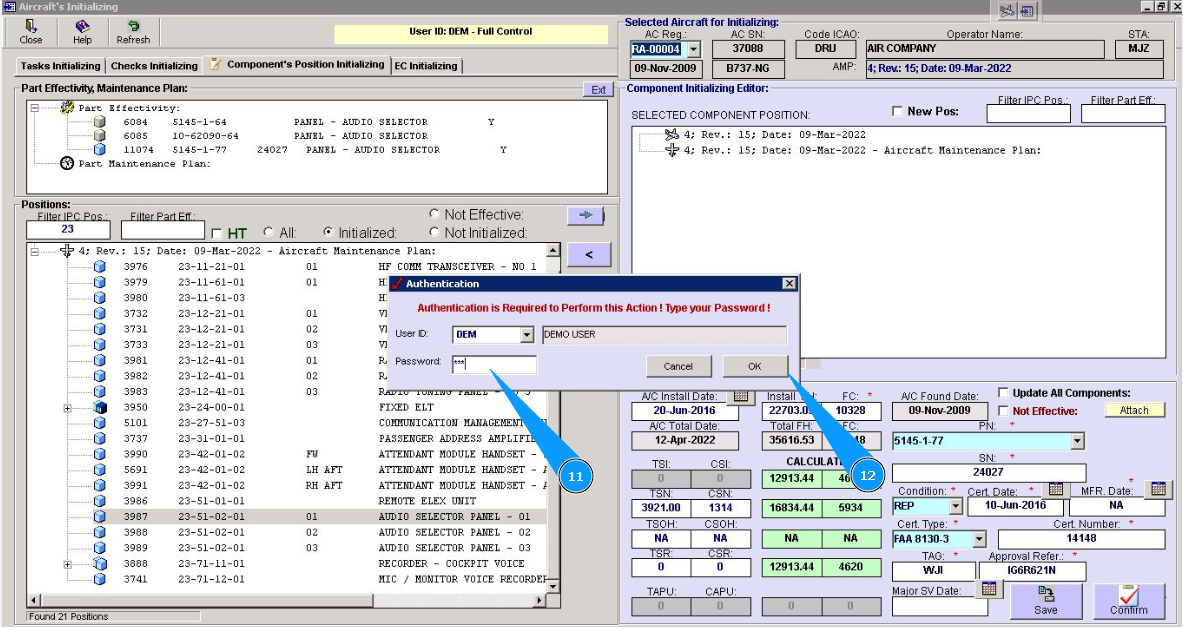Open calendar next to Major SV Date
Screen dimensions: 1183x629
(x=989, y=588)
